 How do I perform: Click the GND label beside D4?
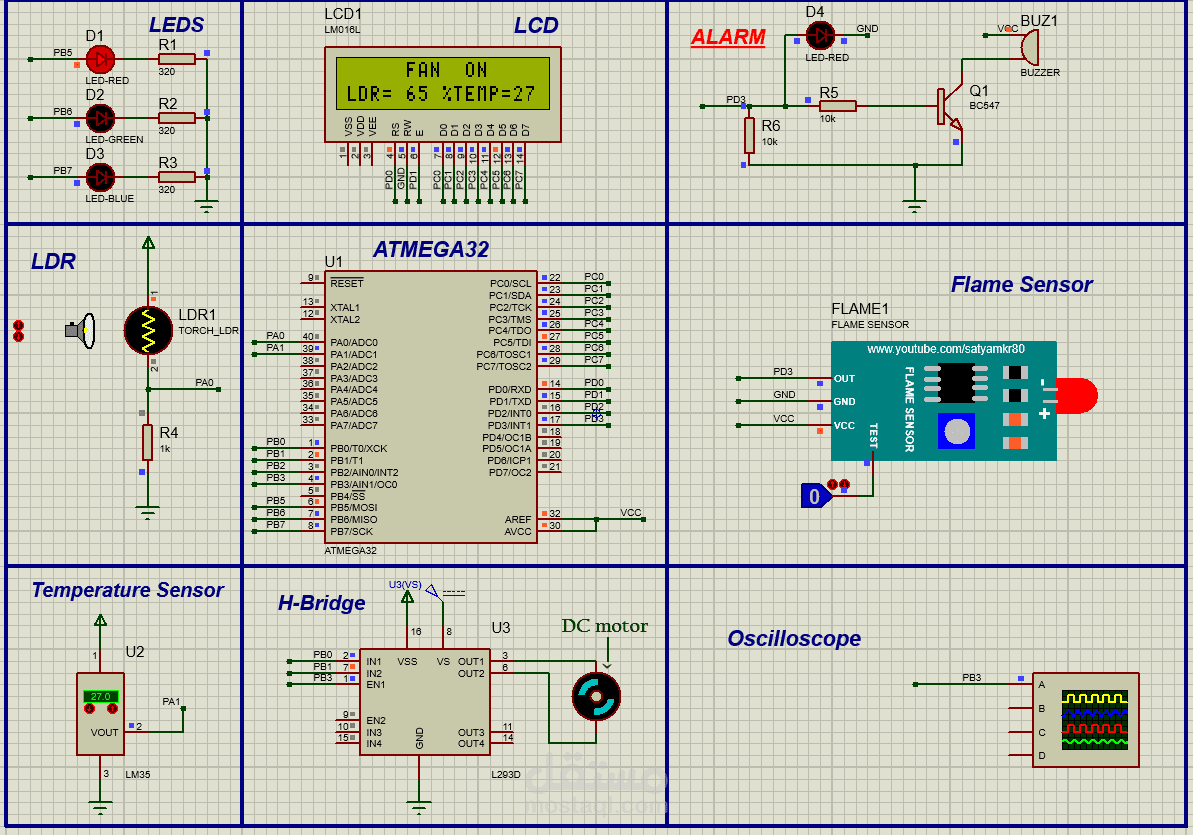867,29
